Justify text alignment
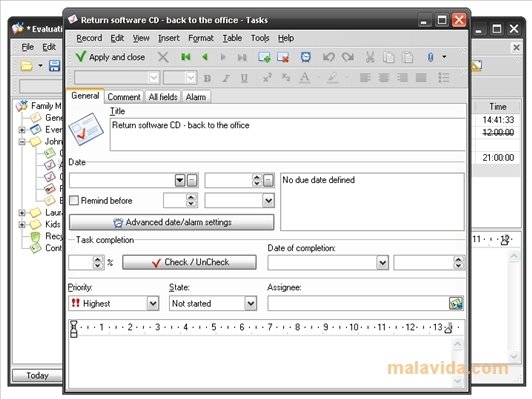This screenshot has width=532, height=399. [x=421, y=78]
